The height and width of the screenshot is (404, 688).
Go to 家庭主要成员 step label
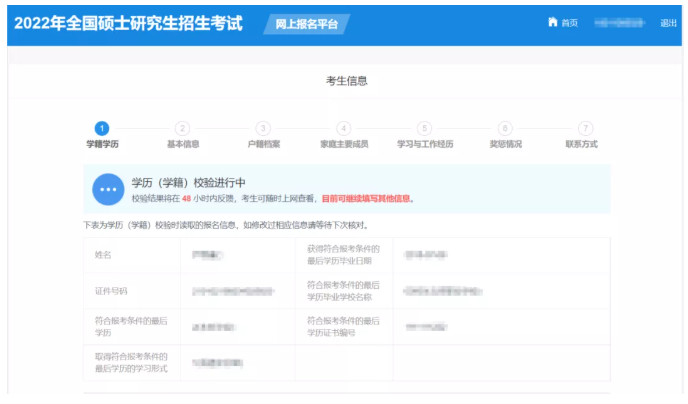pyautogui.click(x=344, y=144)
